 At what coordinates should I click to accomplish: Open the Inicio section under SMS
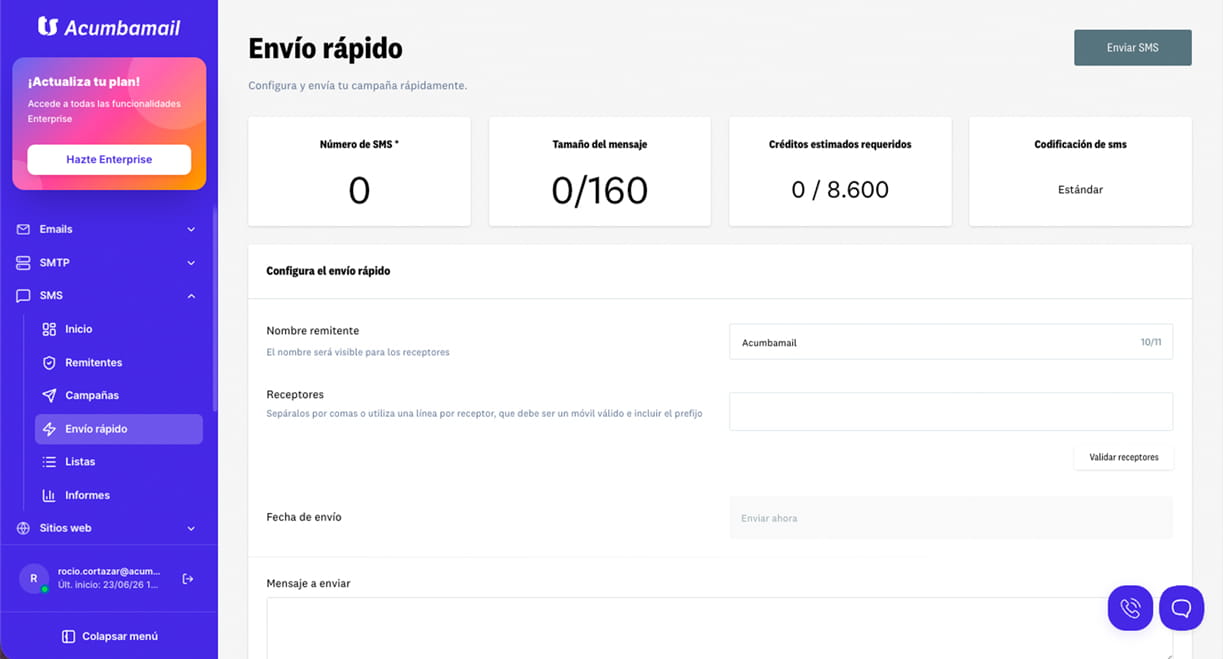click(118, 329)
